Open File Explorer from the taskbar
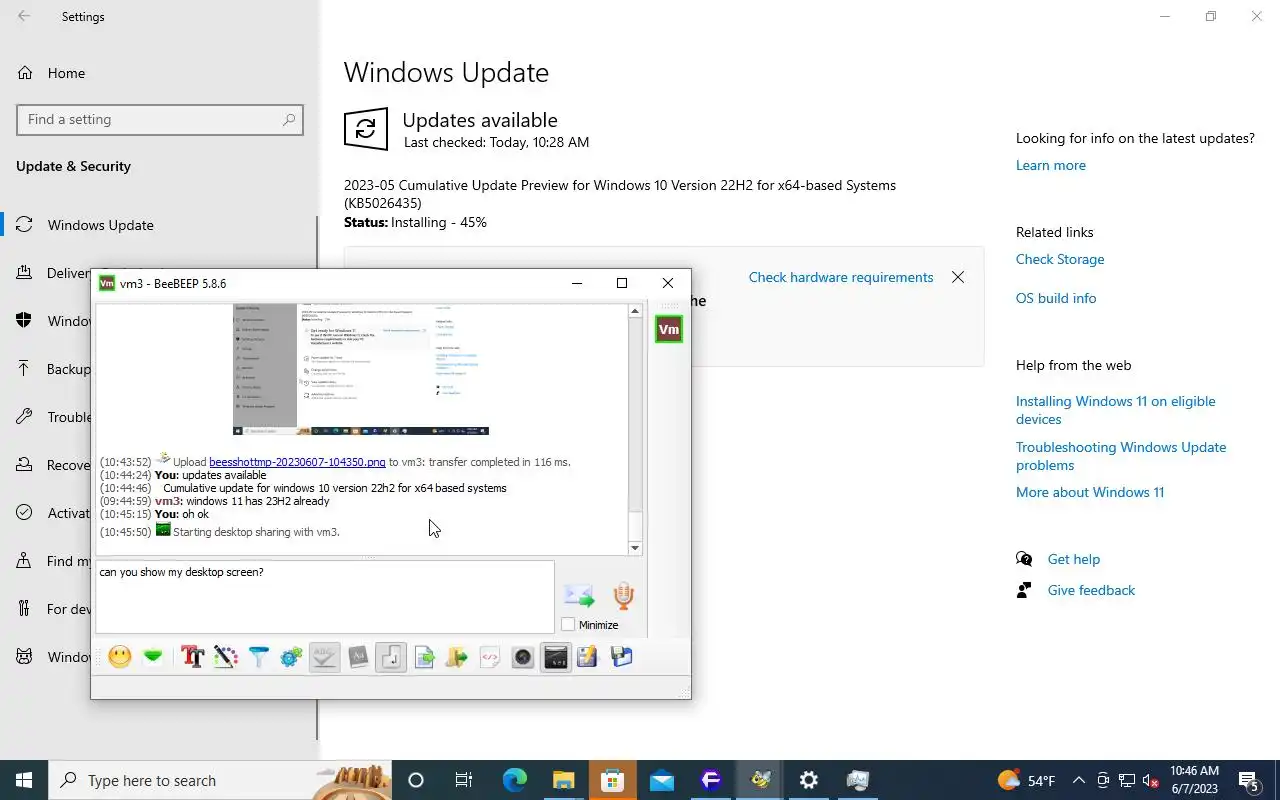Screen dimensions: 1280x800 point(564,780)
